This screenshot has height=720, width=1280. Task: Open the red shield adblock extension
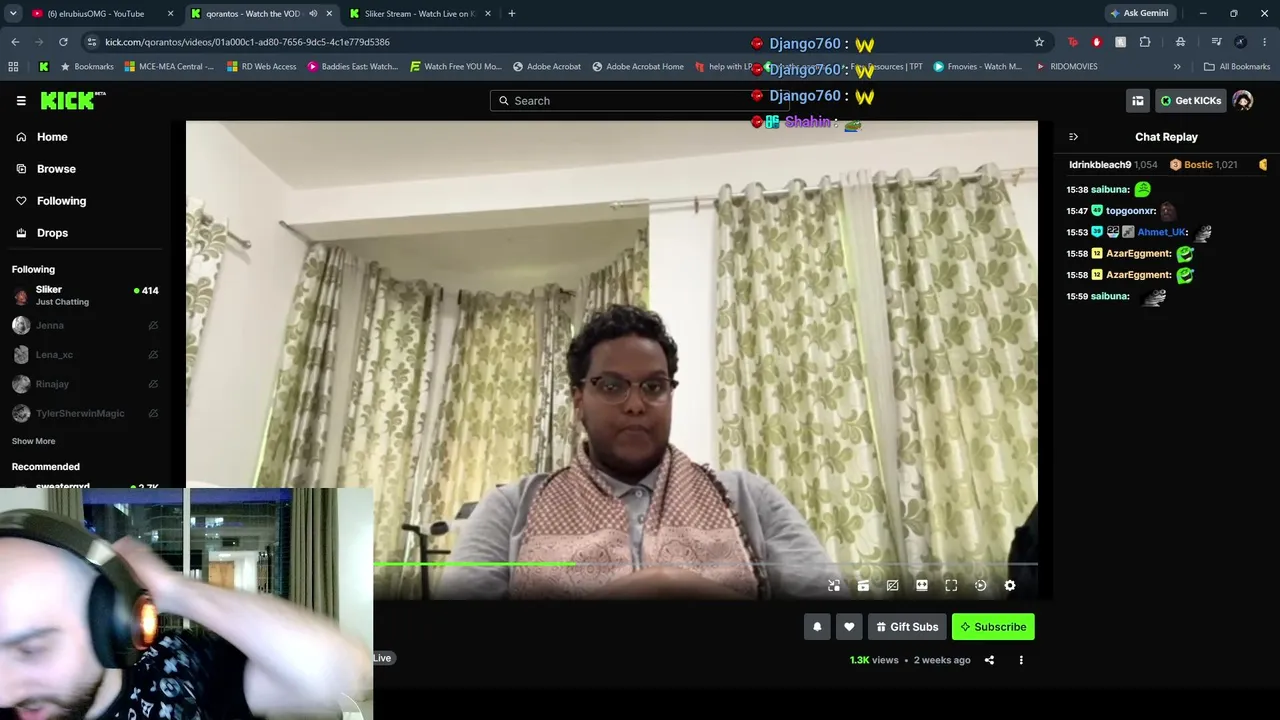click(x=1097, y=42)
